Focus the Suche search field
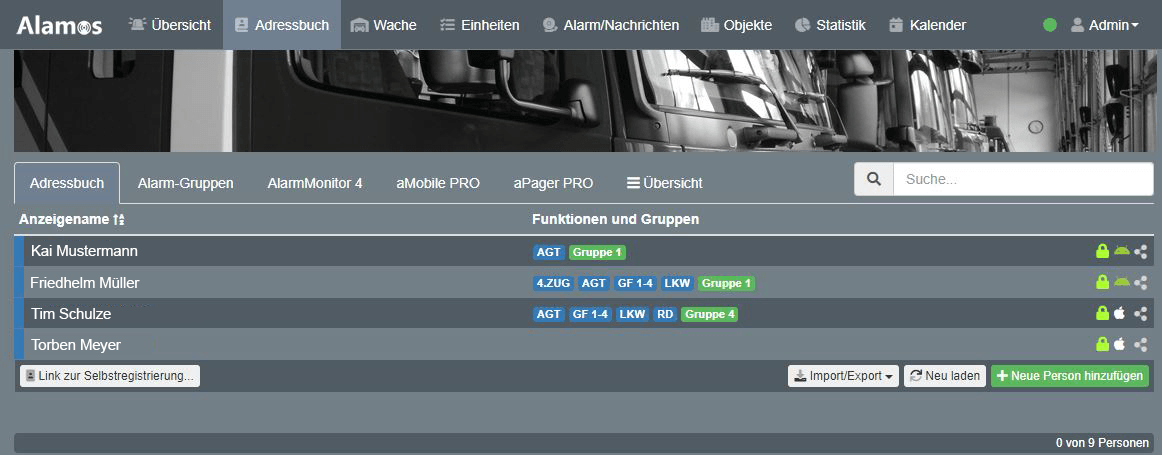The height and width of the screenshot is (455, 1162). (x=1023, y=179)
